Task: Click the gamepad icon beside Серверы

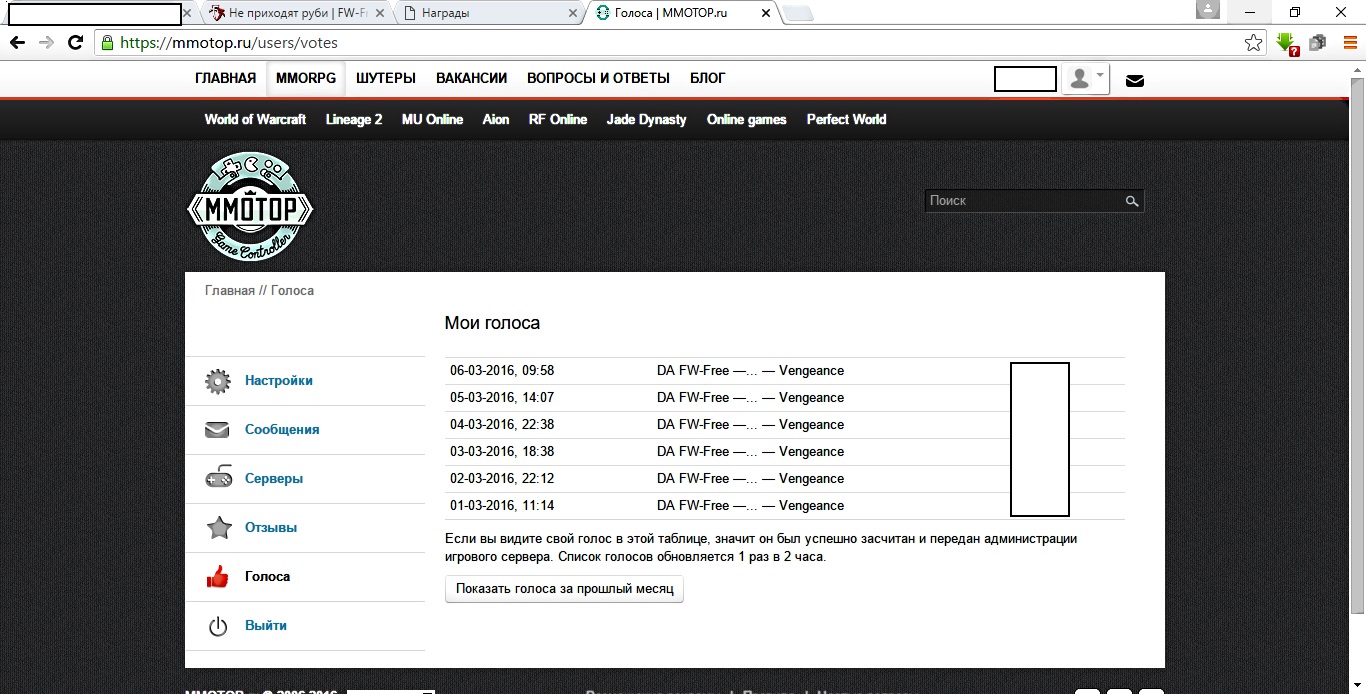Action: click(218, 478)
